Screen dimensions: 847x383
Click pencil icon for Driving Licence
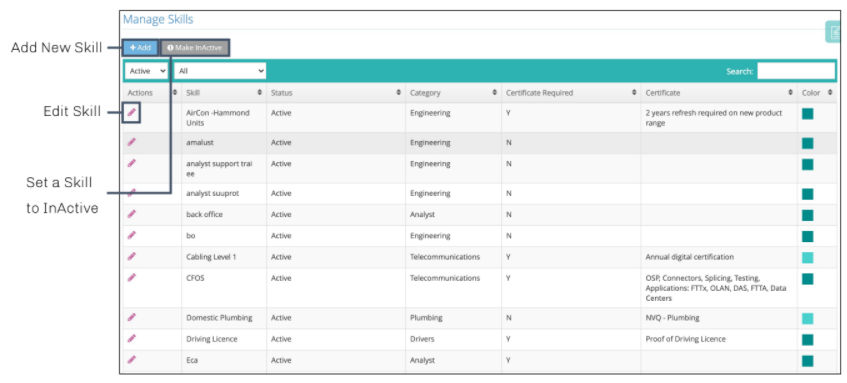[x=132, y=339]
